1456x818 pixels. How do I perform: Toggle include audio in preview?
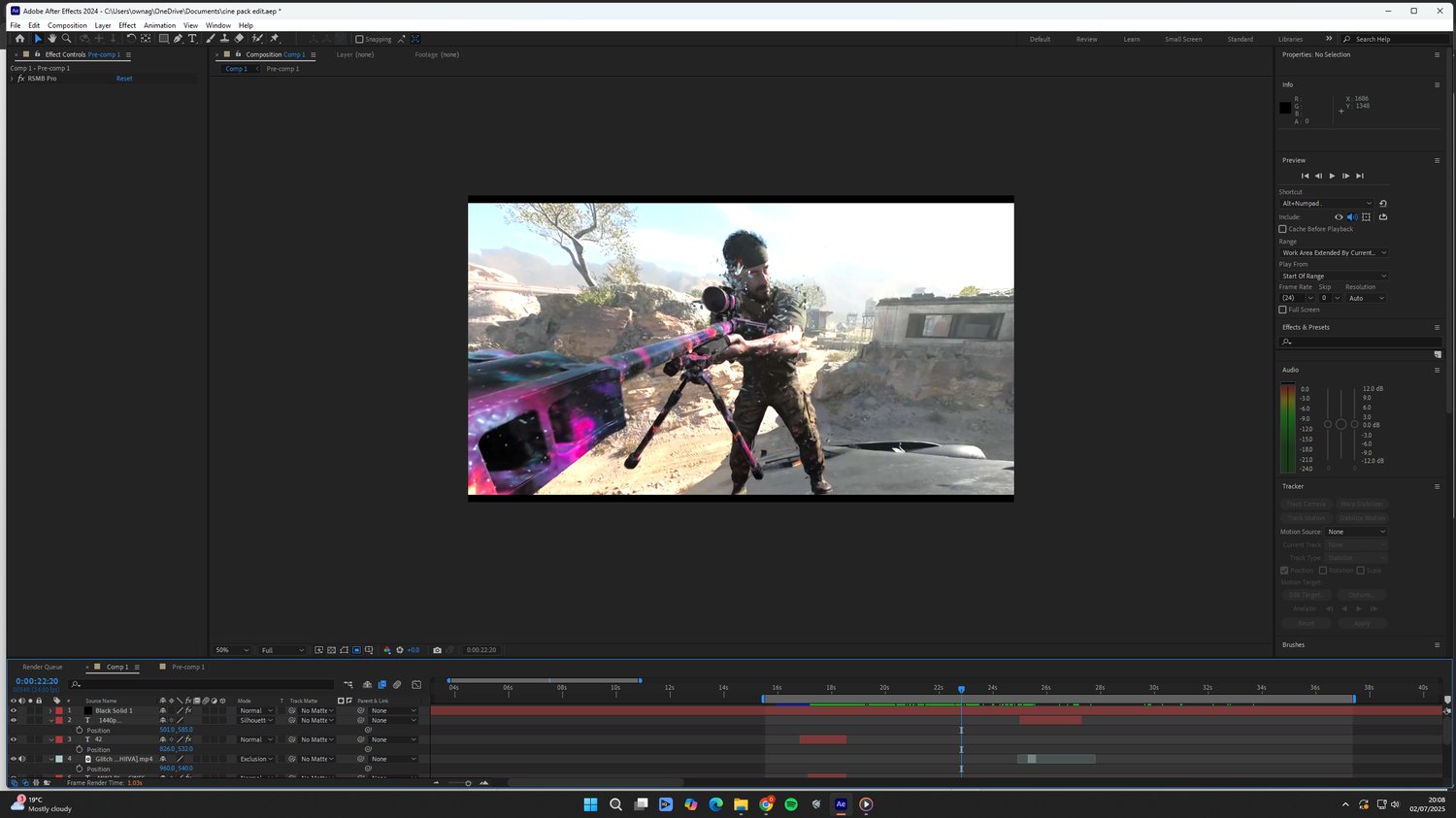click(x=1352, y=217)
